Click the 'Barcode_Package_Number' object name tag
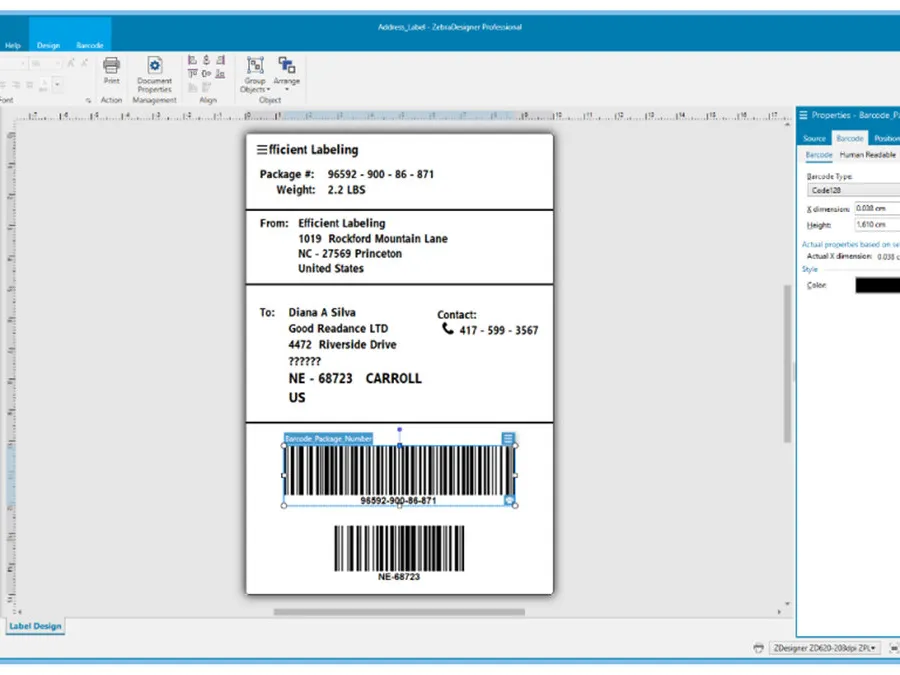The width and height of the screenshot is (900, 675). (328, 439)
